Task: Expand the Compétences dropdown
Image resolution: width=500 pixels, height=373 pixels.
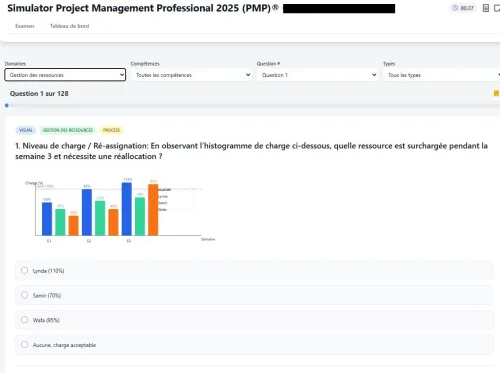Action: click(x=191, y=75)
